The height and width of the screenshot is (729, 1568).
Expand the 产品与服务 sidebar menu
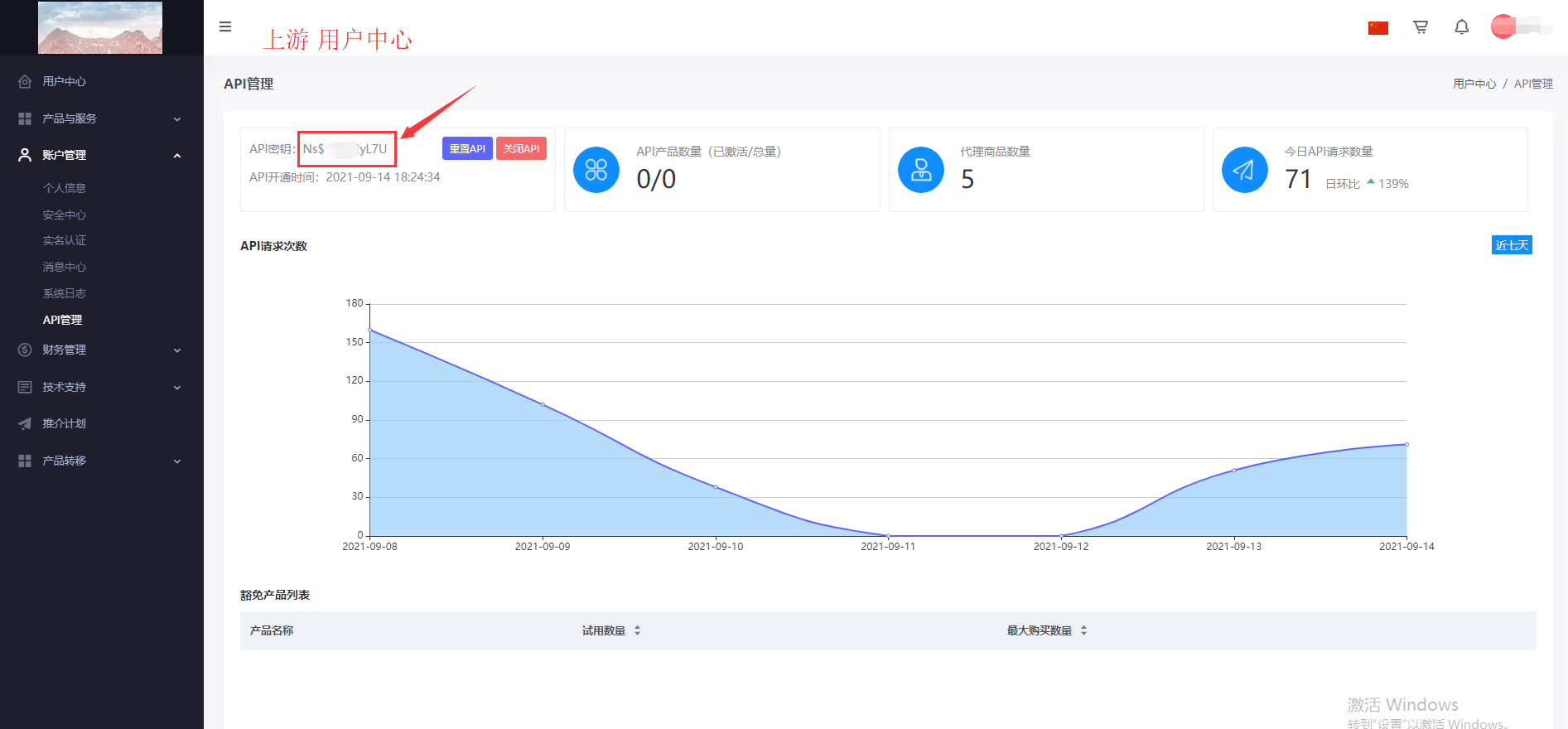tap(101, 118)
